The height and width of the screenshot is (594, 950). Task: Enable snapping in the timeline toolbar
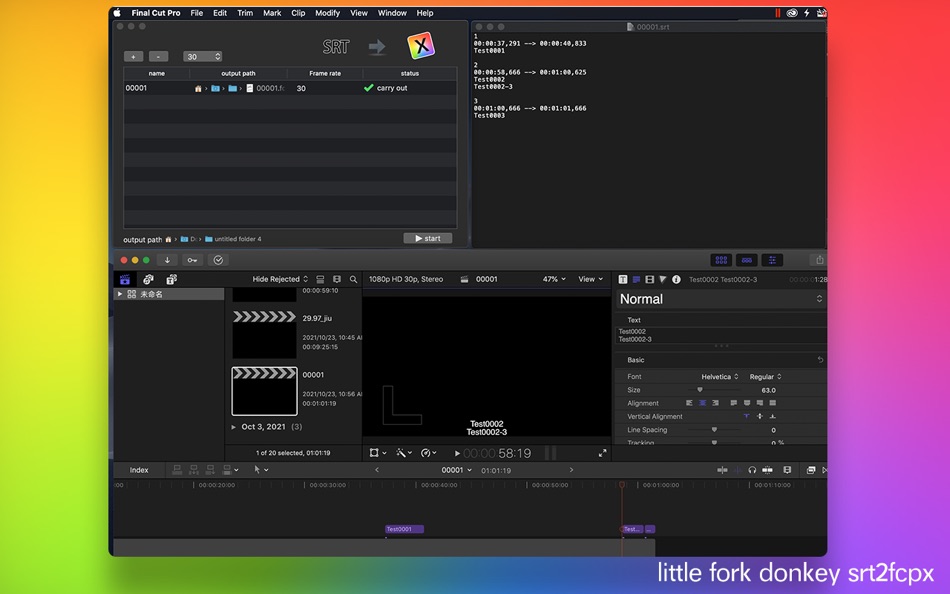(x=722, y=470)
